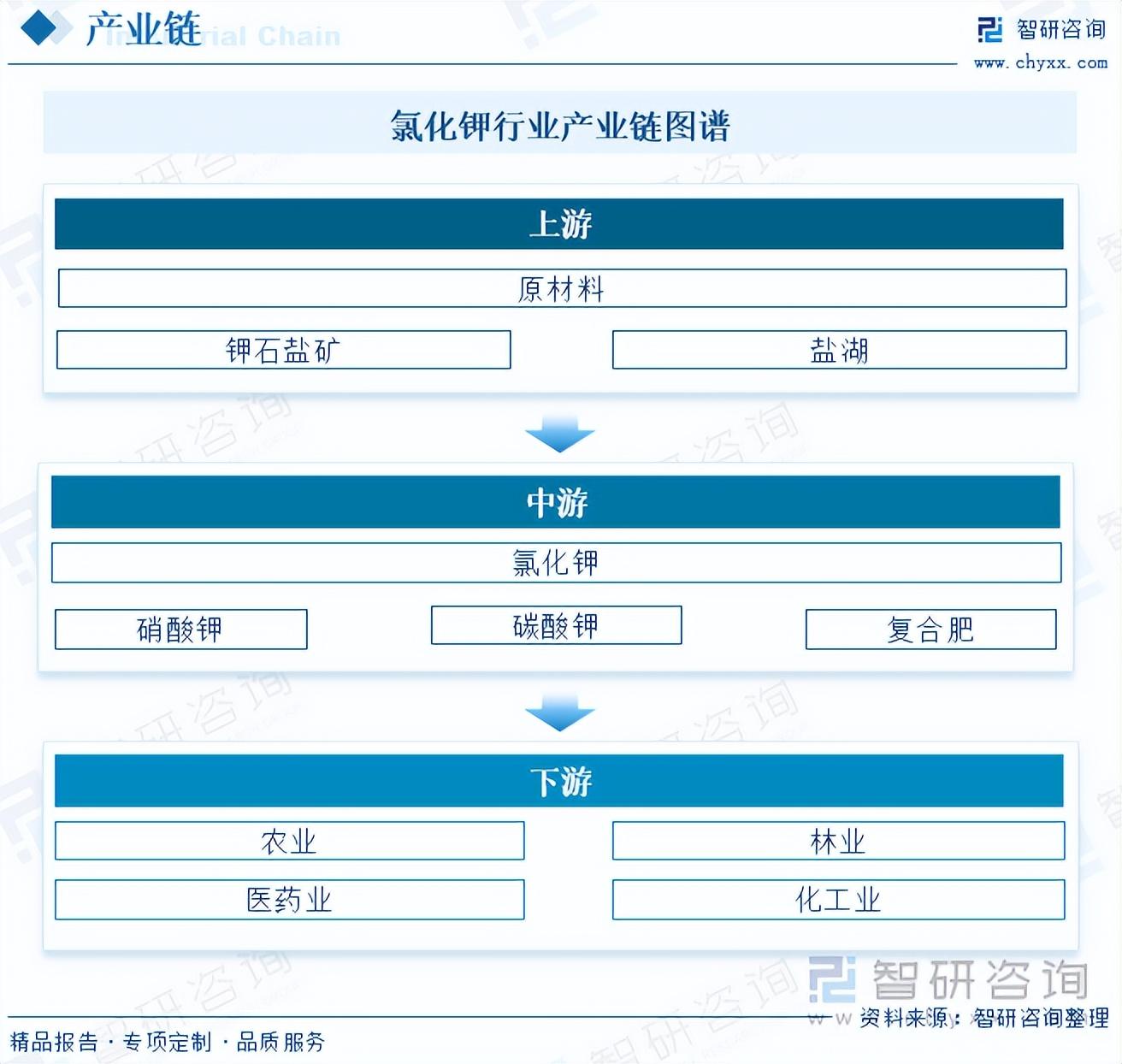Choose the 医药业 downstream box
Screen dimensions: 1122x1064
click(x=289, y=900)
